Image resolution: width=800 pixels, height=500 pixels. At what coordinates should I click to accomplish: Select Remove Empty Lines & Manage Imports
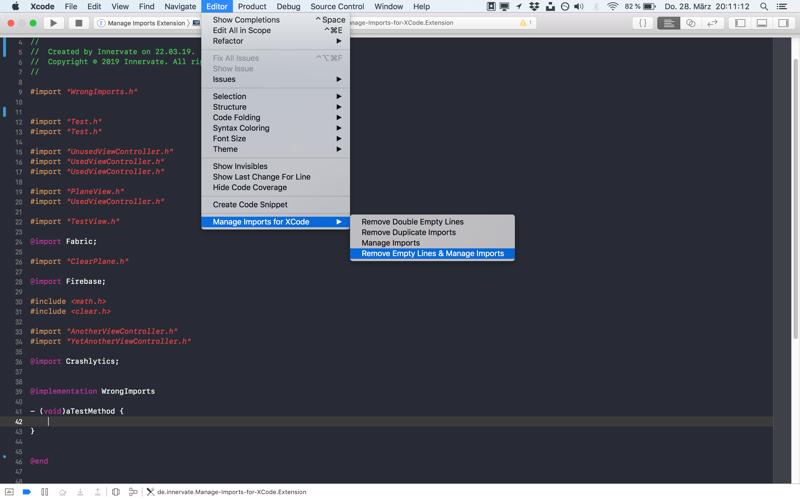click(432, 254)
